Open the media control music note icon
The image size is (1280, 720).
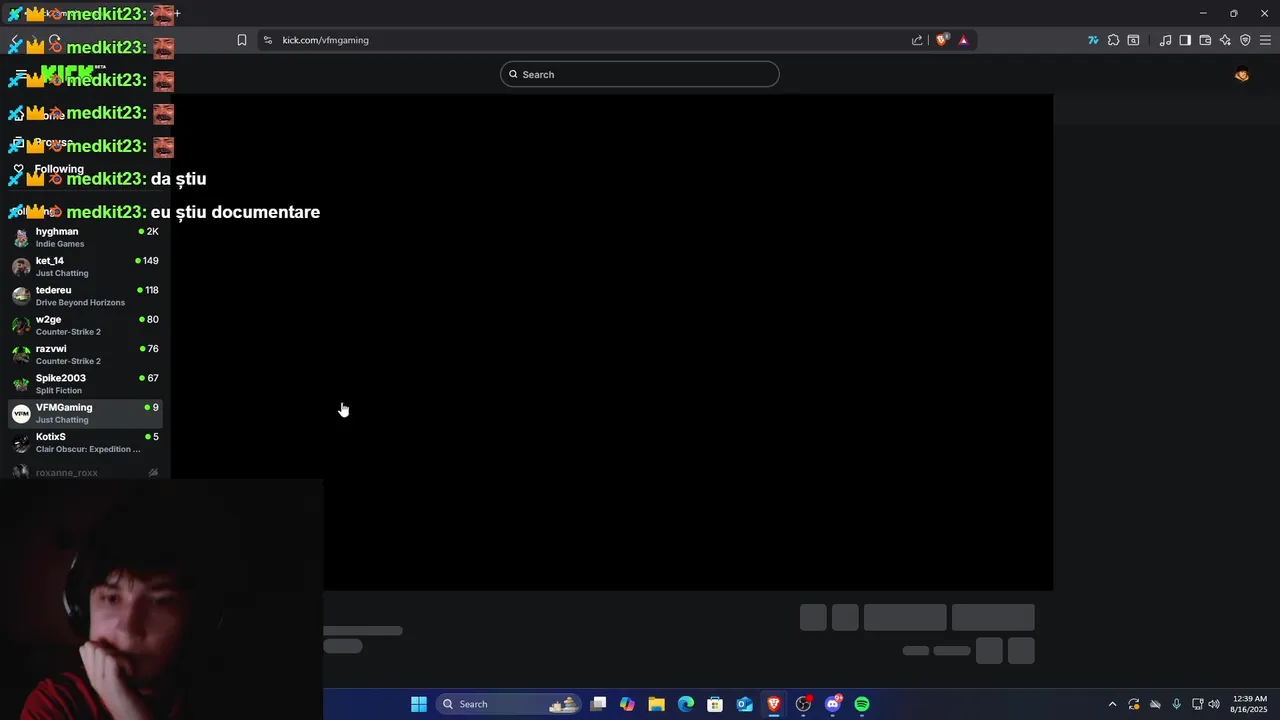point(1165,40)
